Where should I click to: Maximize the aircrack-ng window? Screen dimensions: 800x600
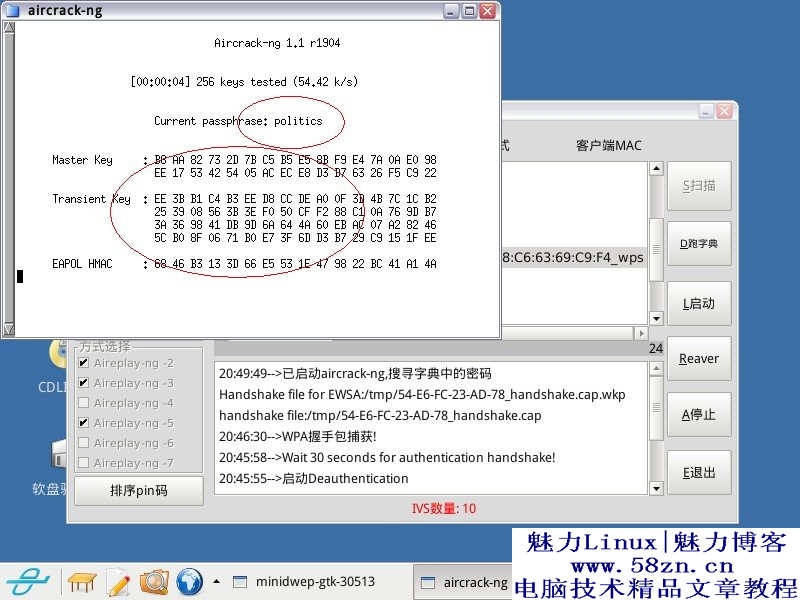pyautogui.click(x=469, y=11)
